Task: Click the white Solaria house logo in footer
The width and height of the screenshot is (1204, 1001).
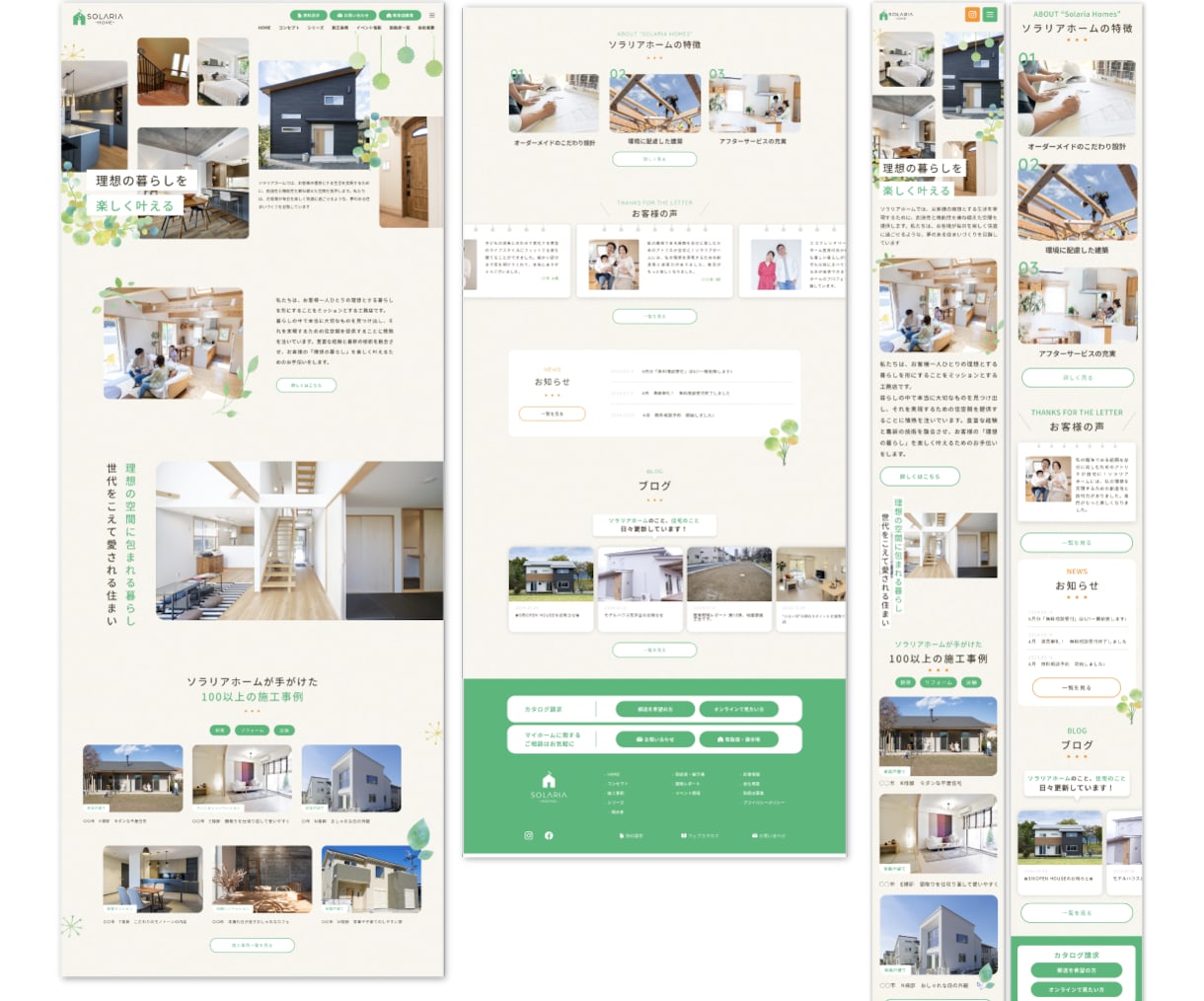Action: pyautogui.click(x=549, y=787)
